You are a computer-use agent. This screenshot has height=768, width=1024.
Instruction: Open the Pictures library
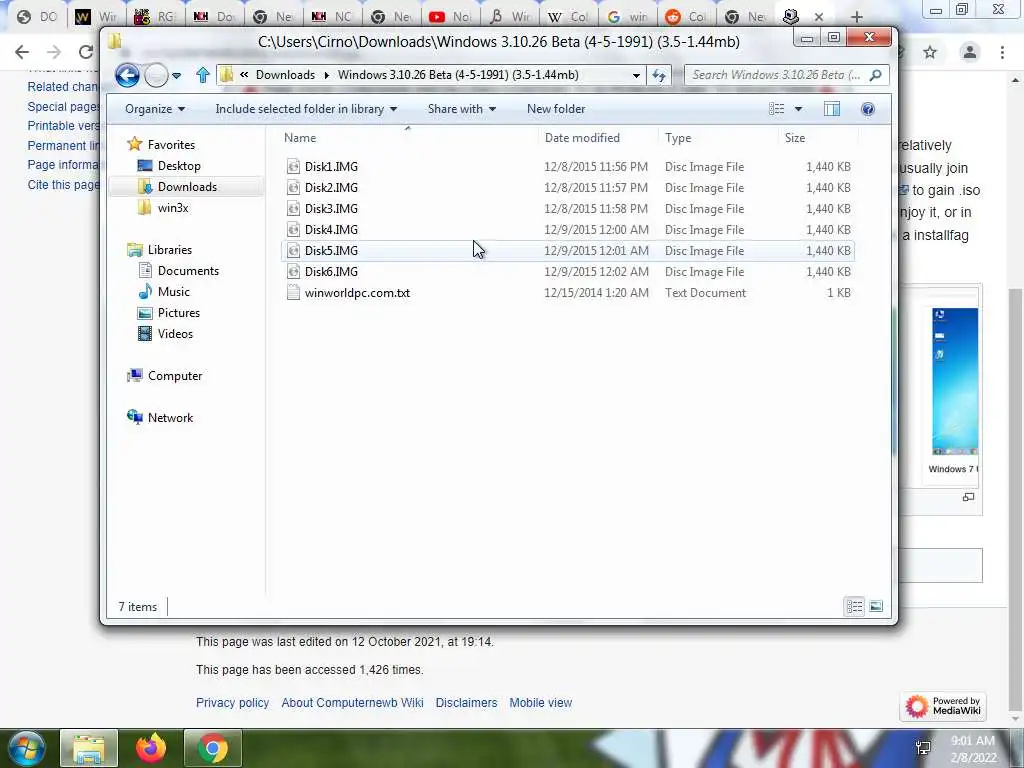[x=178, y=312]
